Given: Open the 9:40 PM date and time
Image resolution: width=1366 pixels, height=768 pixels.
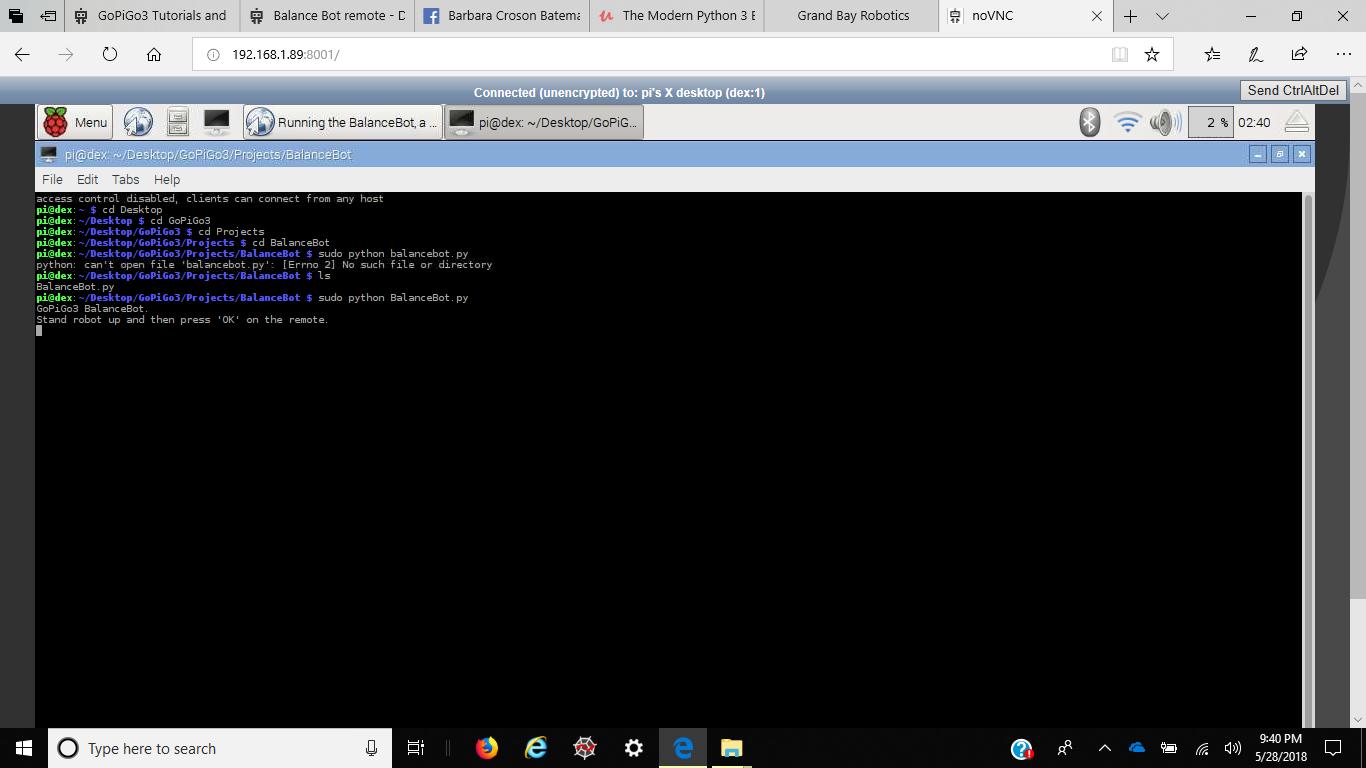Looking at the screenshot, I should [1280, 748].
